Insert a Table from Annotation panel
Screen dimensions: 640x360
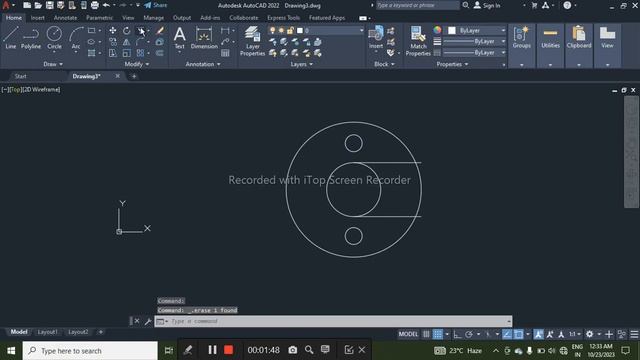coord(225,53)
